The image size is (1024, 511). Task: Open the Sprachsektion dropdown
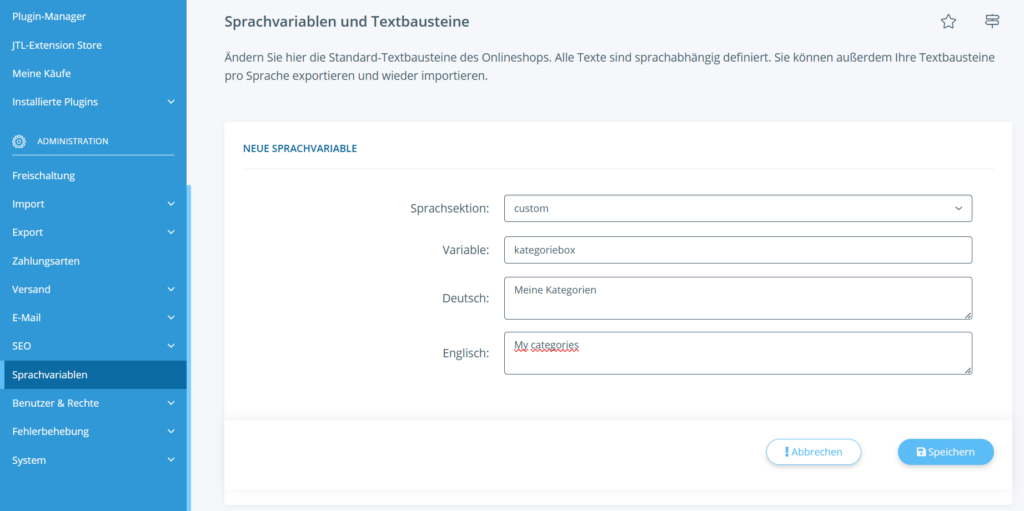point(738,208)
